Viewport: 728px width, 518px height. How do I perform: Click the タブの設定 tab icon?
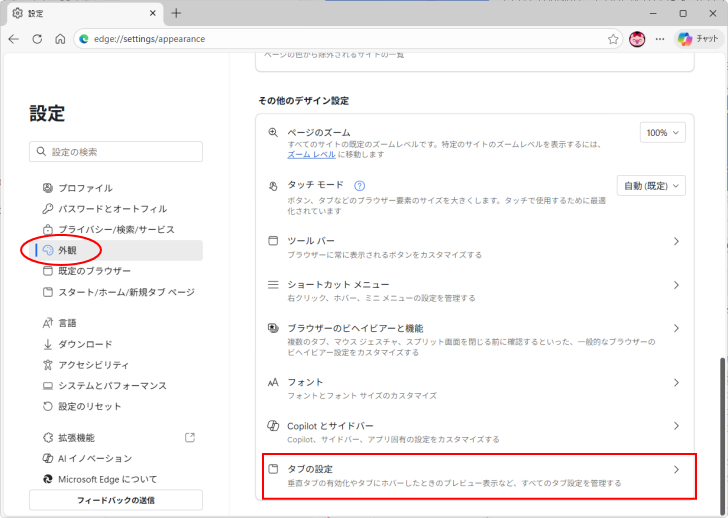273,469
